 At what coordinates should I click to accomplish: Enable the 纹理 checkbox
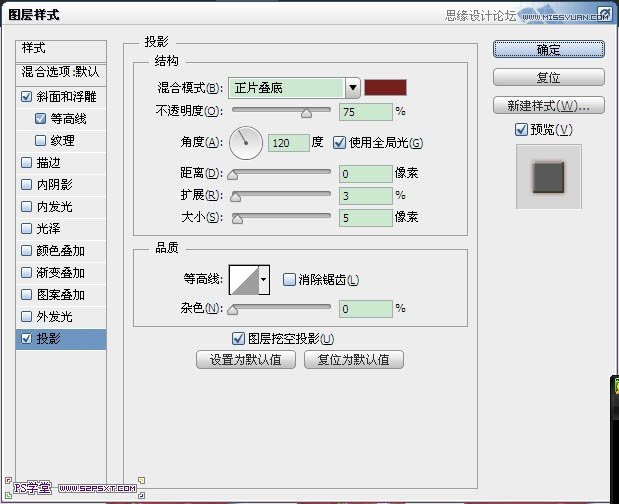tap(40, 141)
